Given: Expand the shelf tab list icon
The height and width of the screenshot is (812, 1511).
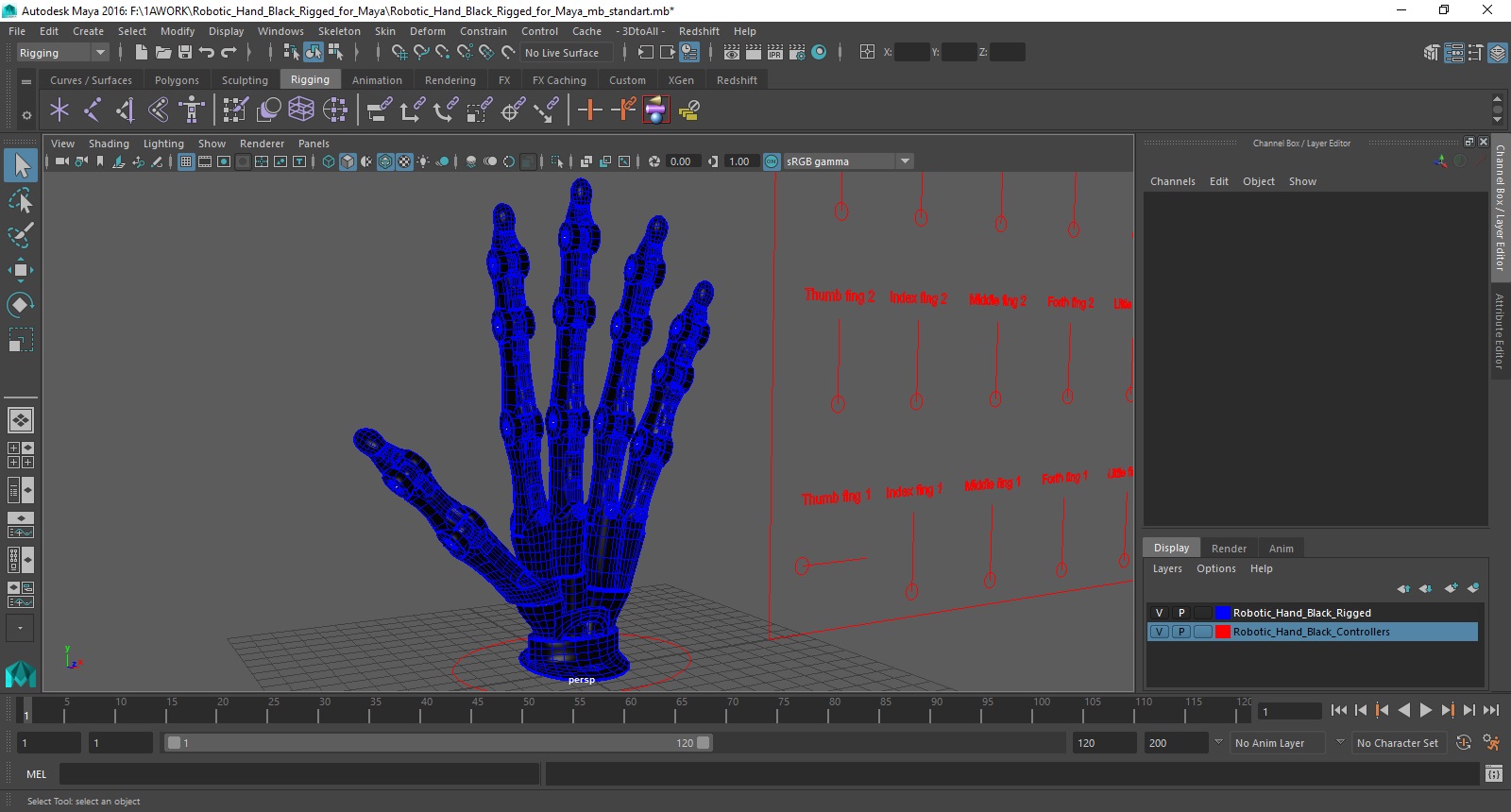Looking at the screenshot, I should (x=26, y=81).
